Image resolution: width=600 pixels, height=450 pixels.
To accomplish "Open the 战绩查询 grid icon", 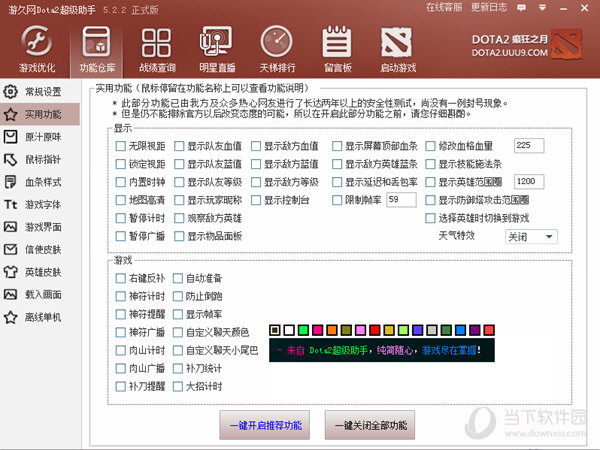I will point(157,42).
